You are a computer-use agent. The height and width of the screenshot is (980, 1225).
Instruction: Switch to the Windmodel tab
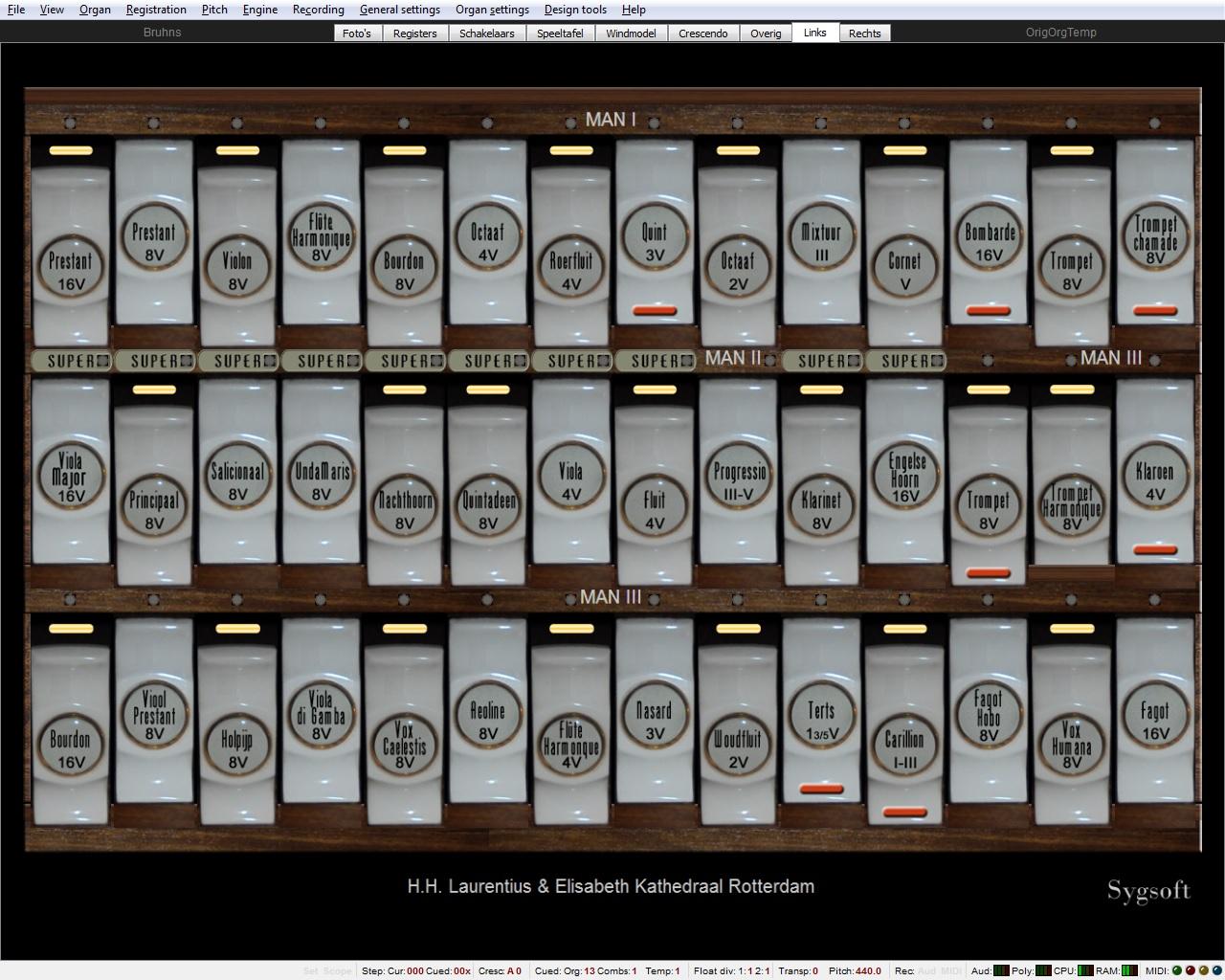pyautogui.click(x=631, y=33)
